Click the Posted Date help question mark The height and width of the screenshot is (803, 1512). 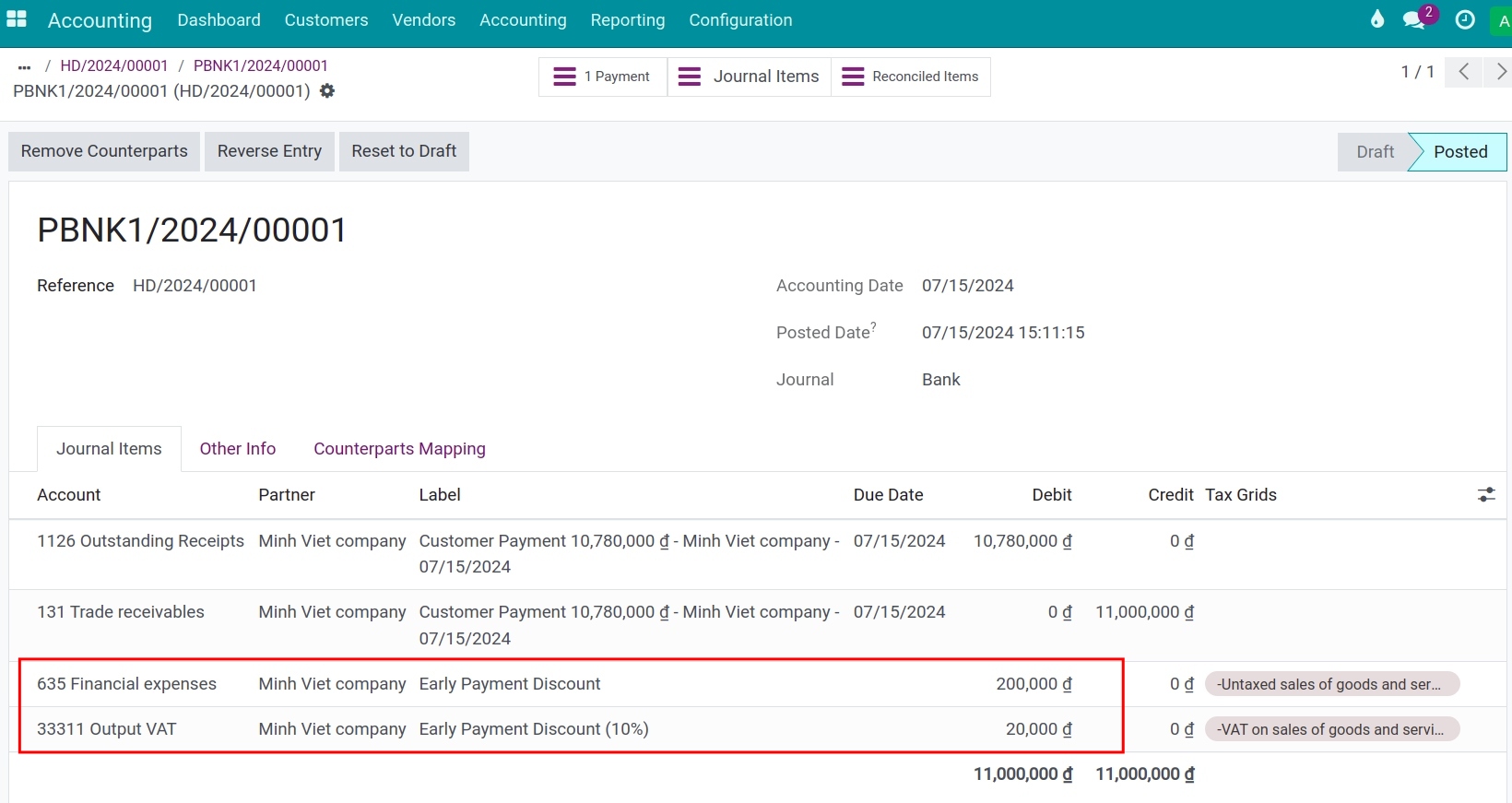873,325
